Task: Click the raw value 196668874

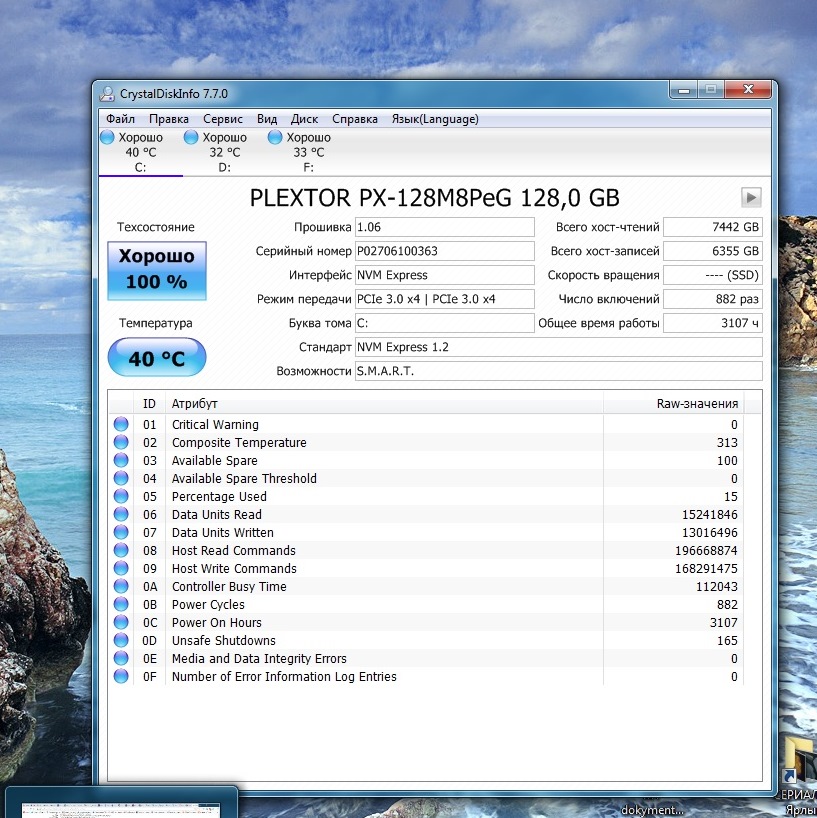Action: pyautogui.click(x=706, y=551)
